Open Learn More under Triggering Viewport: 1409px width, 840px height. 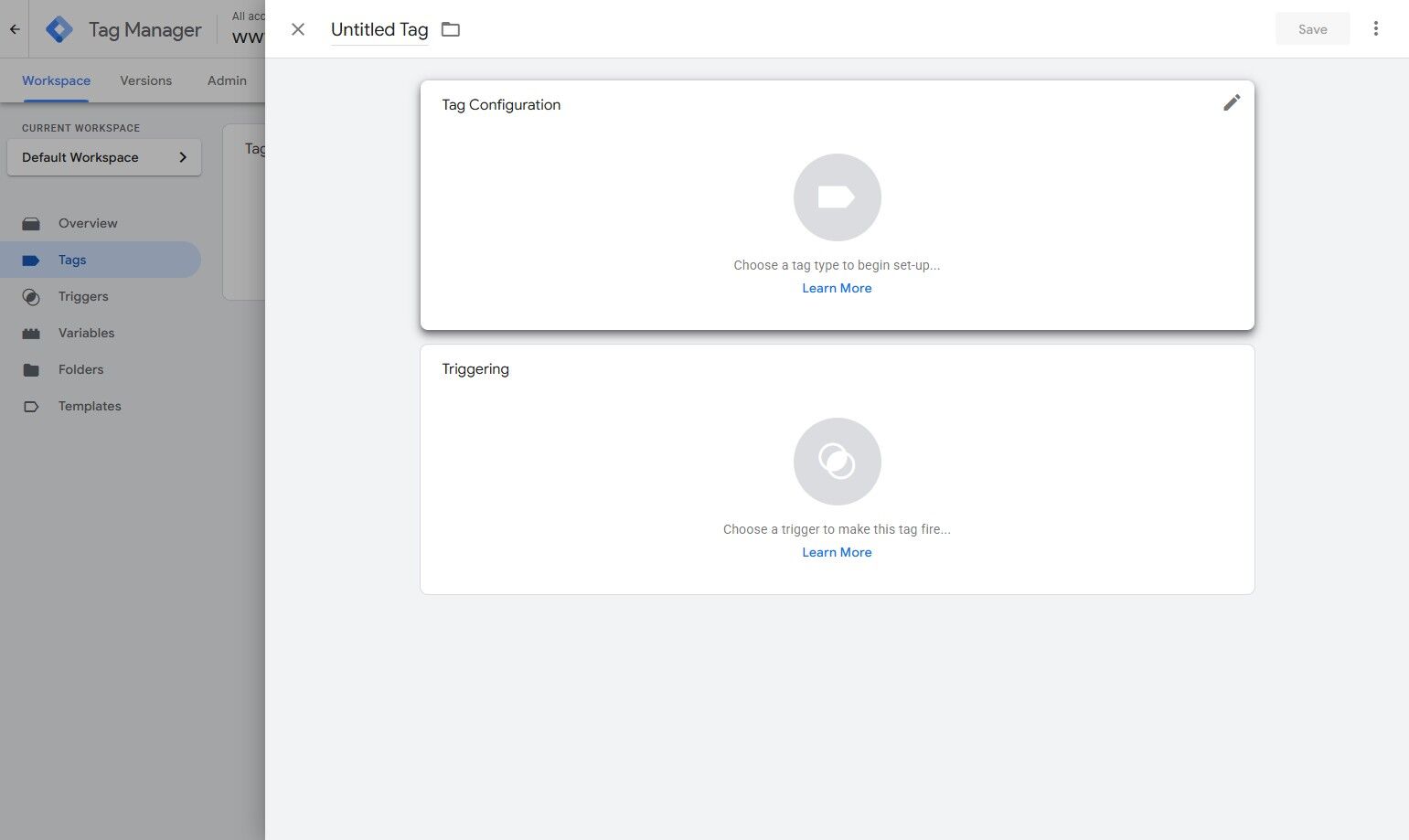pos(837,551)
